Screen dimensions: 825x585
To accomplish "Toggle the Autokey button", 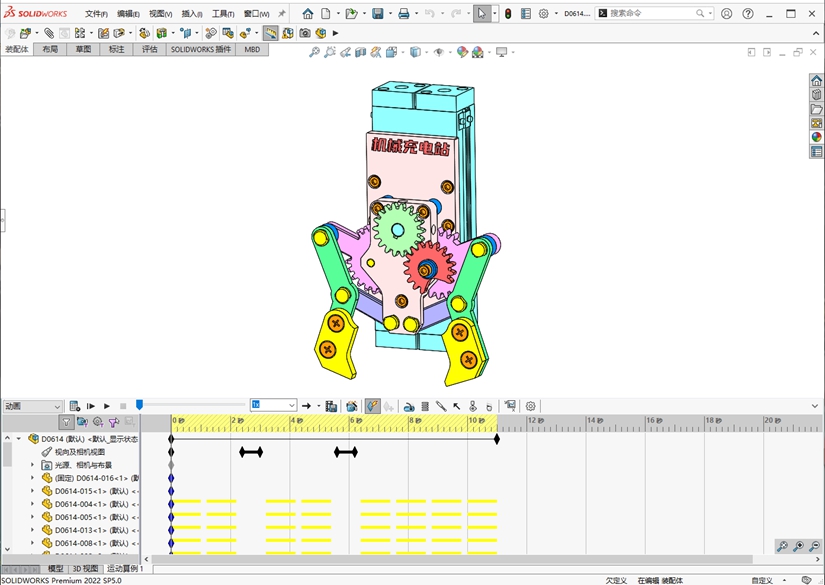I will tap(372, 406).
